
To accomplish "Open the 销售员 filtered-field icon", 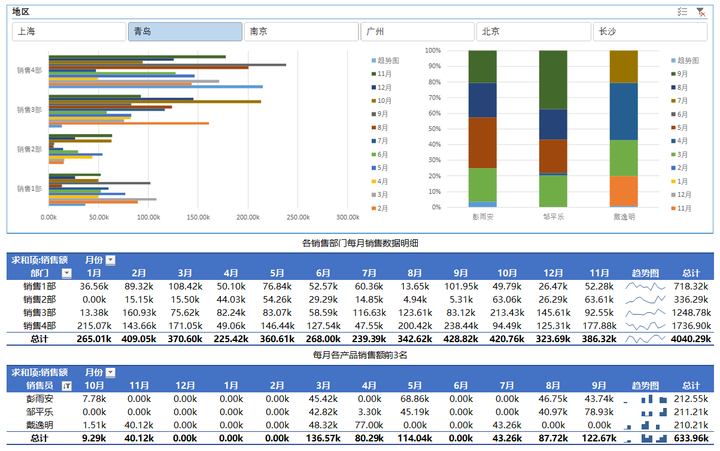I will pos(67,386).
